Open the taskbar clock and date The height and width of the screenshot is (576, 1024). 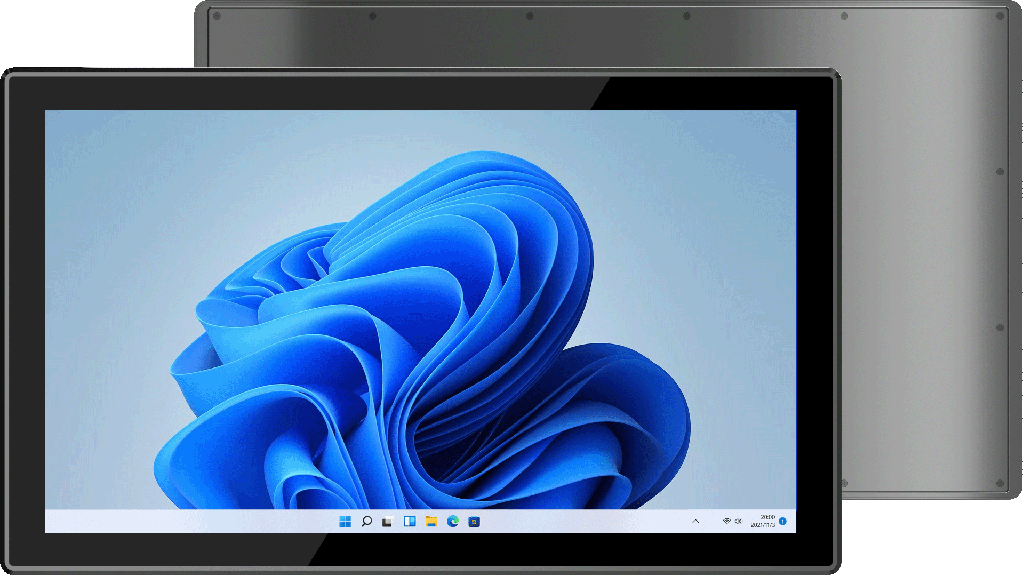pos(763,521)
